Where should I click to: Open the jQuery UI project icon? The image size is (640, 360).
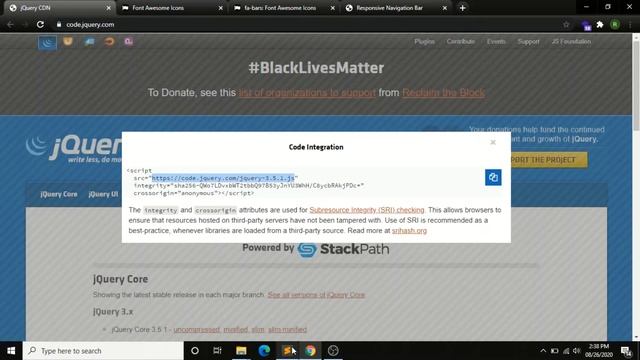click(68, 41)
